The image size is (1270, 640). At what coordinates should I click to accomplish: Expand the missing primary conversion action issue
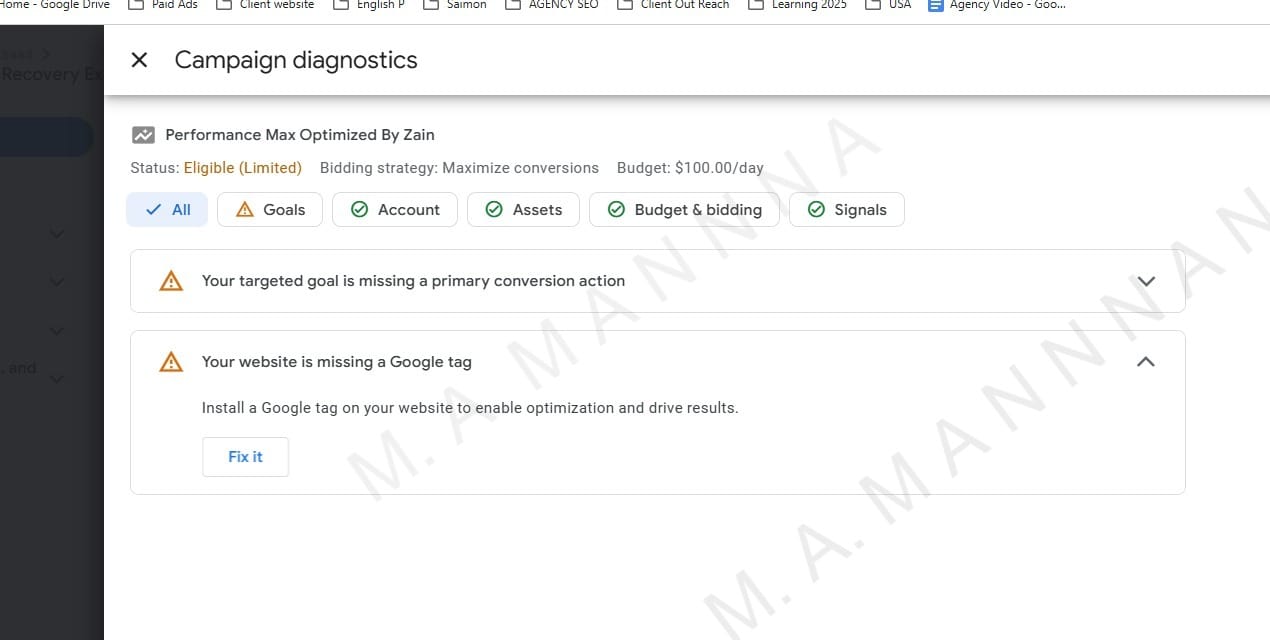coord(1146,281)
